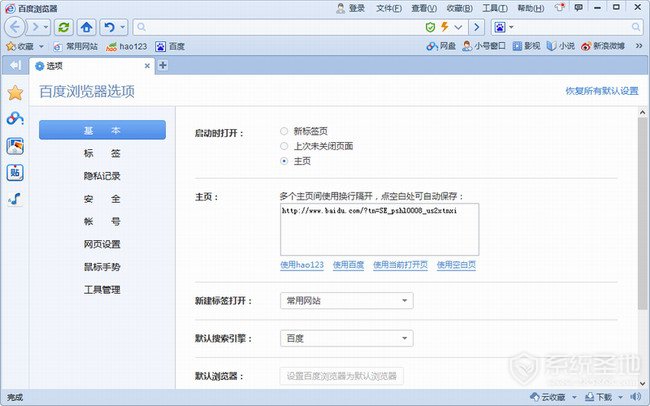Choose 上次未关闭页面 startup radio option
The width and height of the screenshot is (650, 406).
tap(284, 146)
